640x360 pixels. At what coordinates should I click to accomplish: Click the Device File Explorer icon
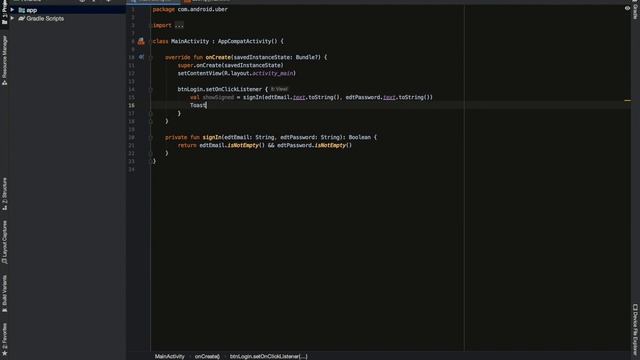point(635,307)
